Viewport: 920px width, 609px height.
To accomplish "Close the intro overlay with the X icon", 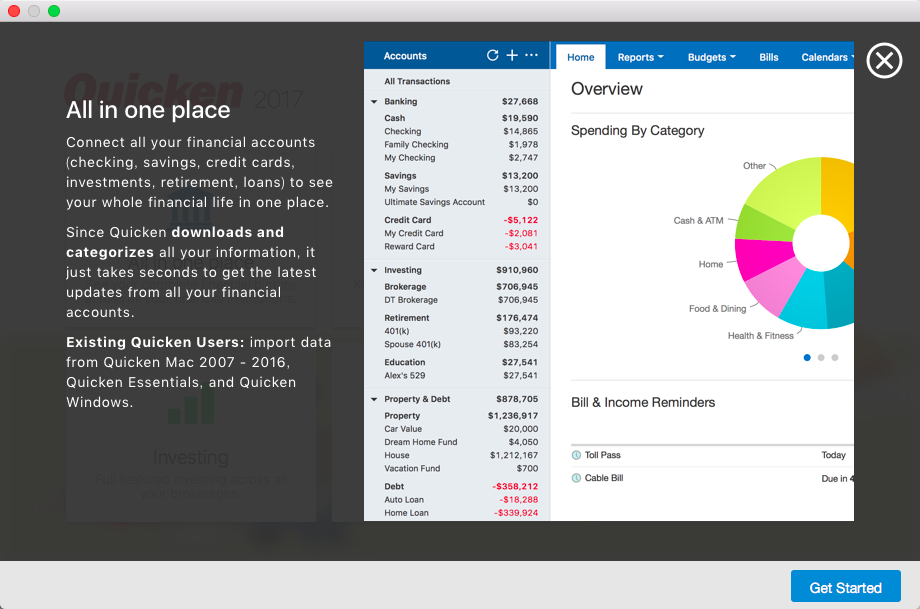I will point(884,60).
